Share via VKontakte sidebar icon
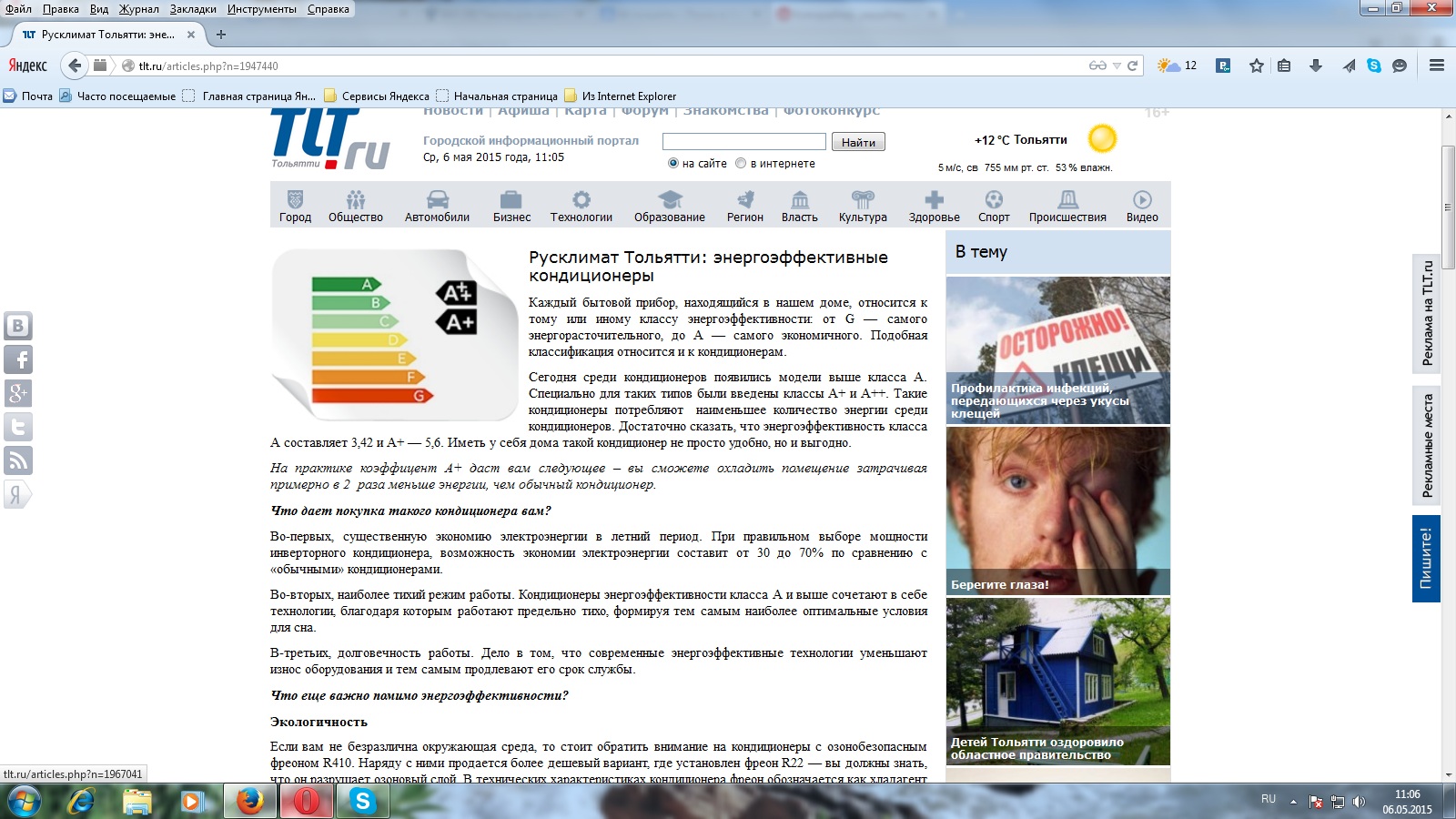 (x=18, y=326)
